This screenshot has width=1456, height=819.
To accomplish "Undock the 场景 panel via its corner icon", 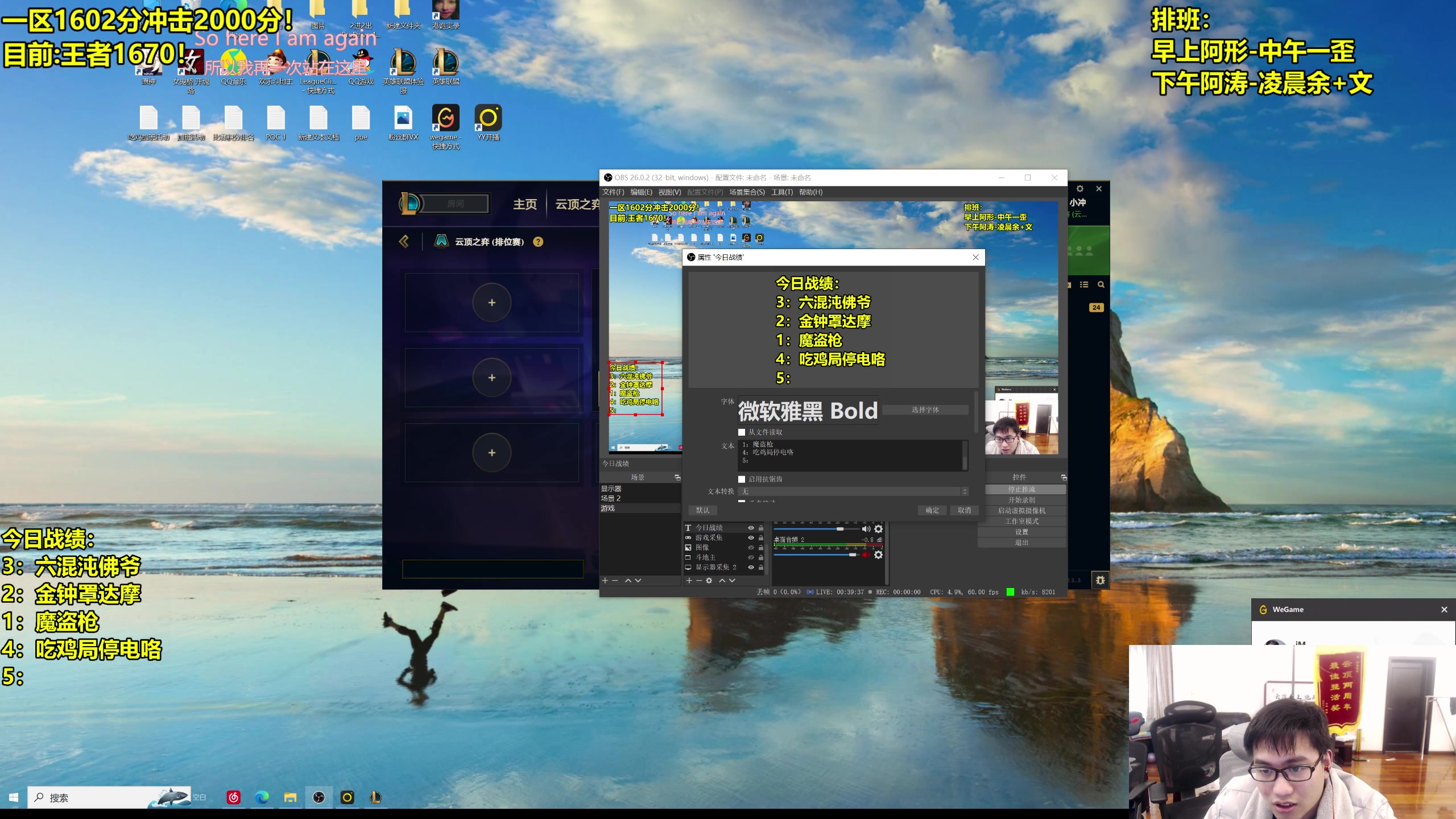I will pos(677,477).
